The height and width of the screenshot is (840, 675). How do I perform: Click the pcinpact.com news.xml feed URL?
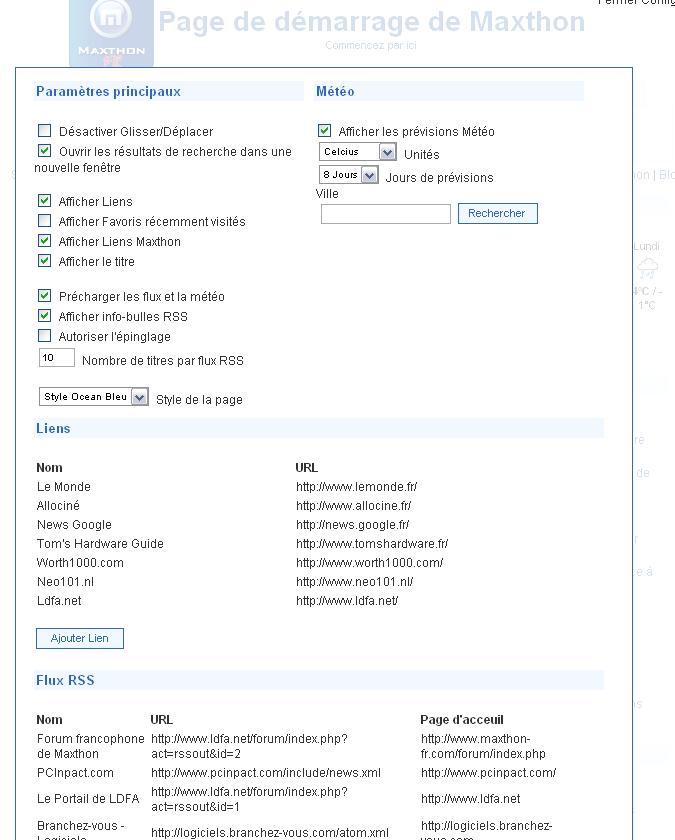point(266,773)
